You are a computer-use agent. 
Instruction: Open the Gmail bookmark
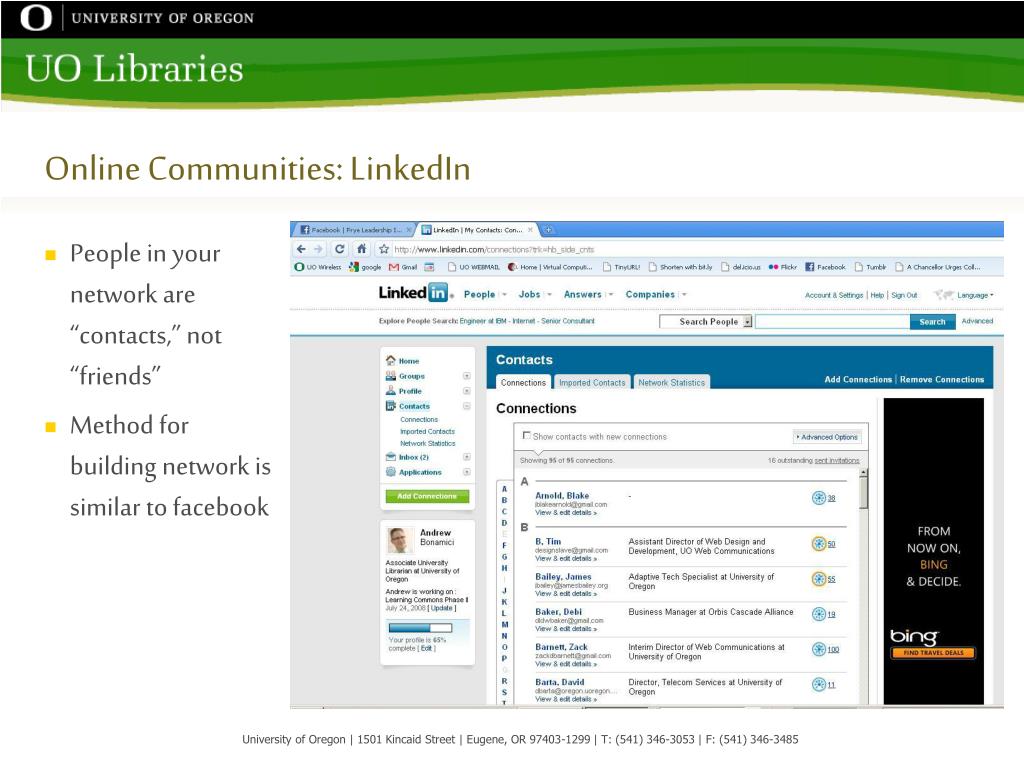coord(403,267)
